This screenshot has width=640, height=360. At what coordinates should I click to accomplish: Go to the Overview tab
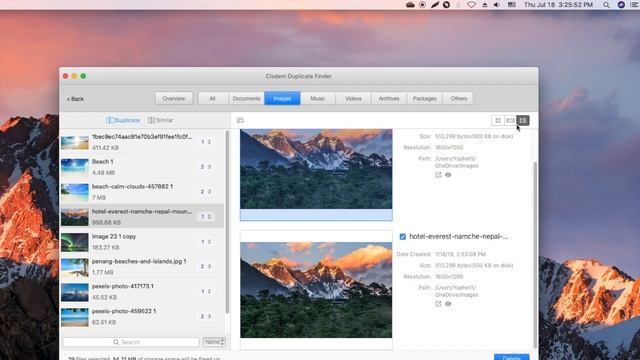[x=174, y=98]
